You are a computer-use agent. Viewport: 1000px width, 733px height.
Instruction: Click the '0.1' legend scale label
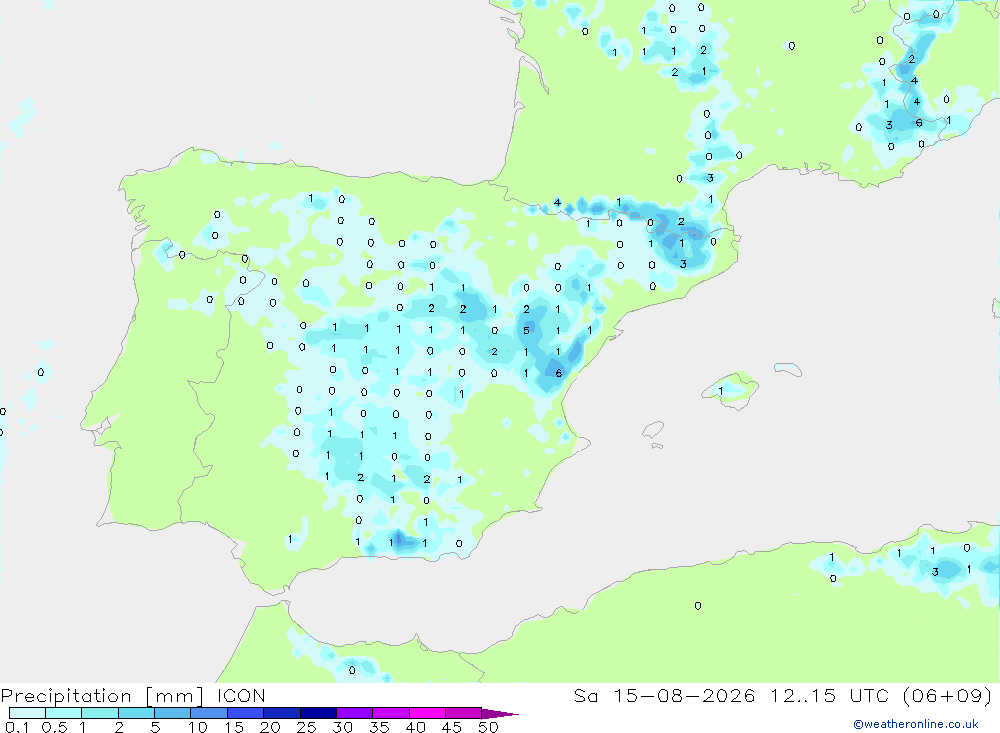(17, 727)
